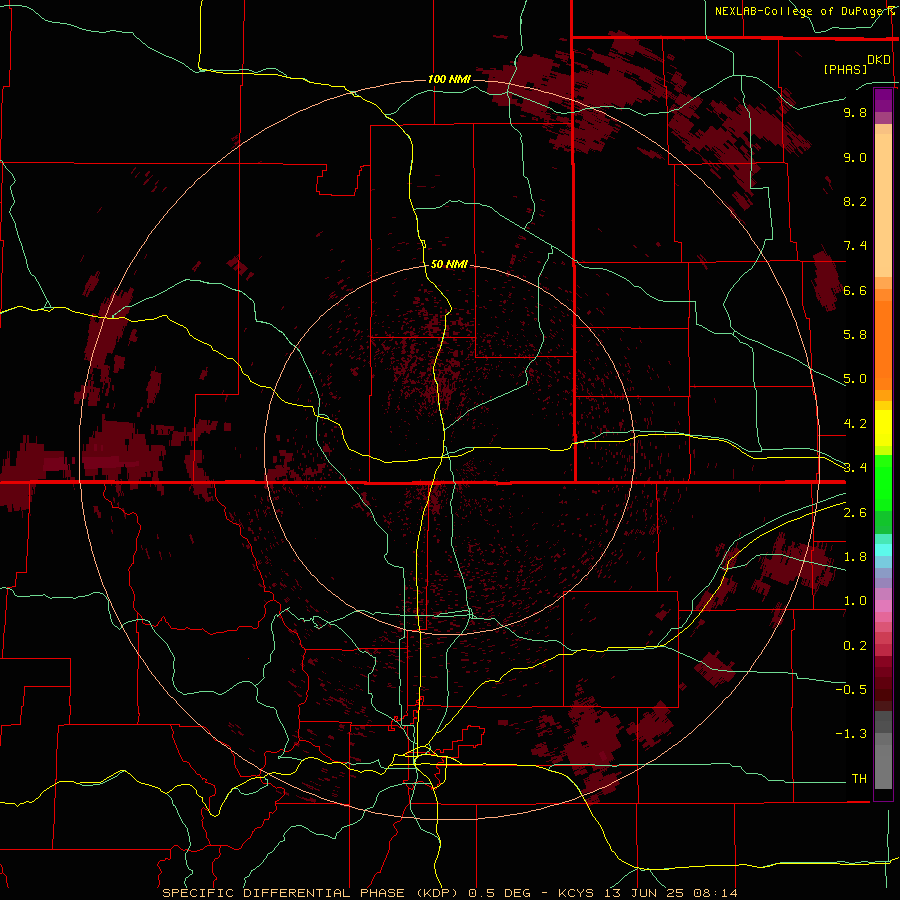Click the 13 JUN 25 date text
The height and width of the screenshot is (900, 900).
[x=646, y=893]
